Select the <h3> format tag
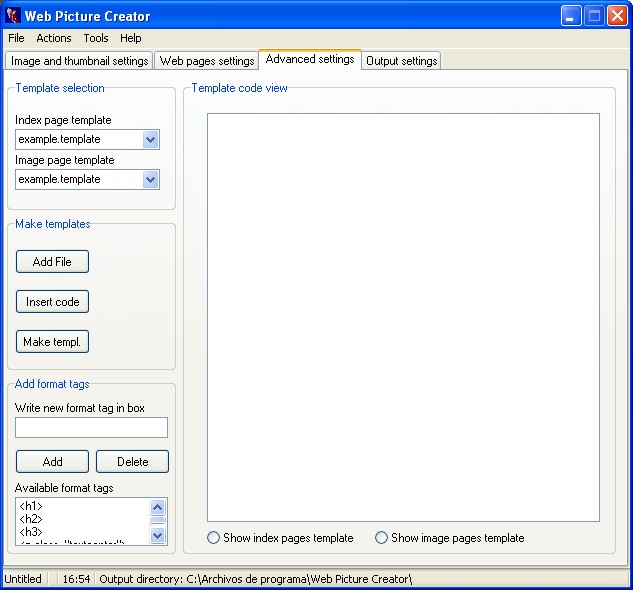Image resolution: width=633 pixels, height=590 pixels. coord(31,532)
